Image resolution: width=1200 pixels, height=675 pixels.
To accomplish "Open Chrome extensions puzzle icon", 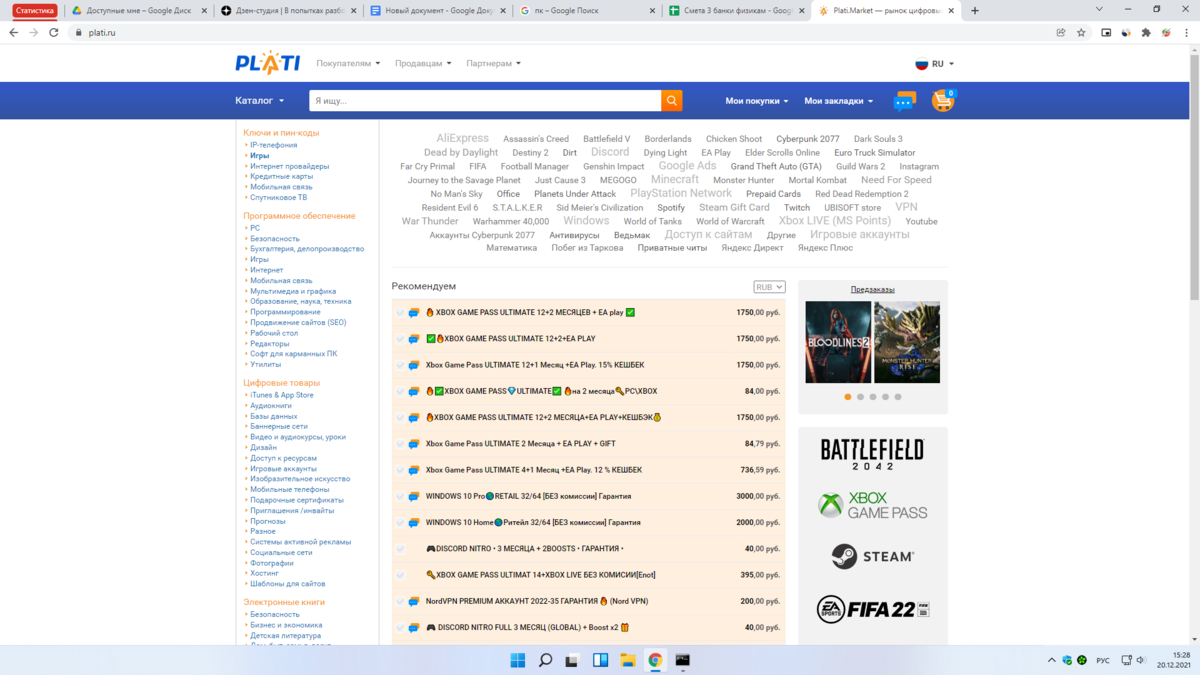I will click(1146, 32).
